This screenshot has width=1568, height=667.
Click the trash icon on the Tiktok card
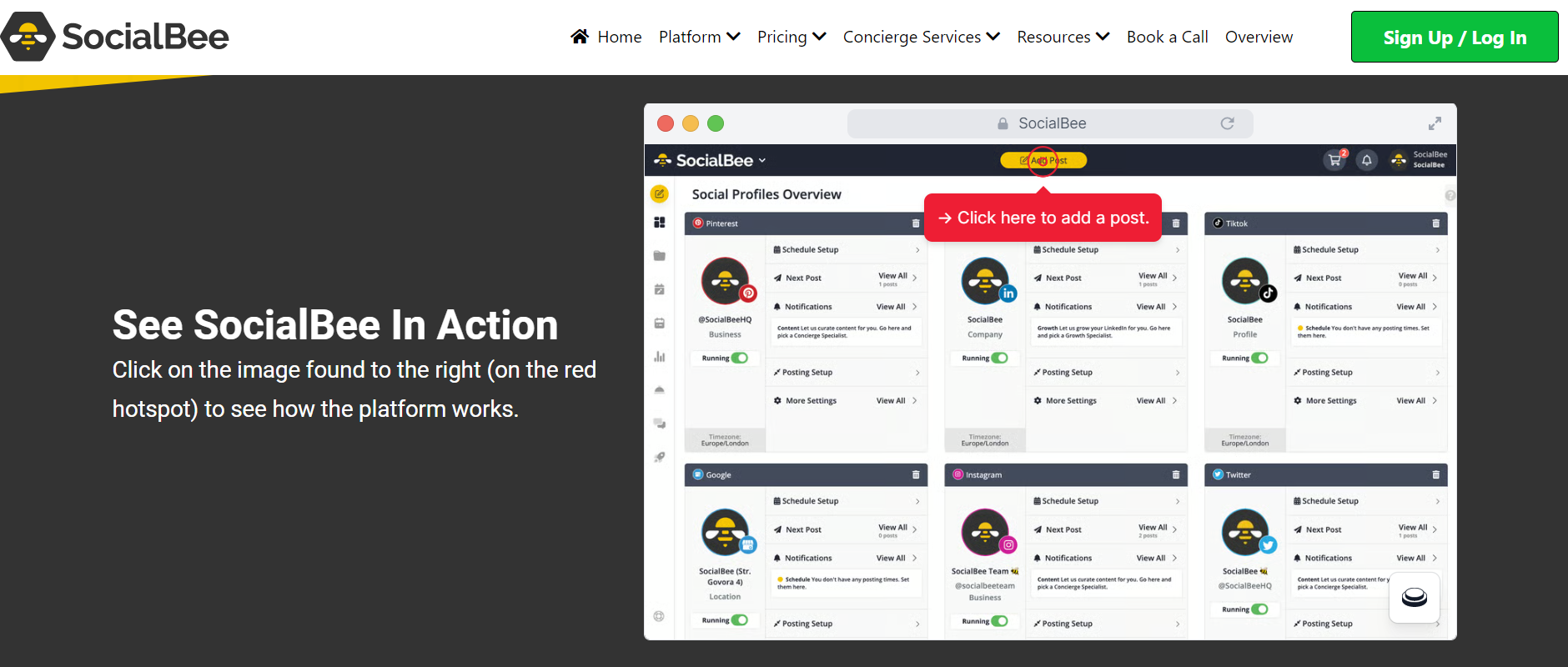coord(1435,223)
